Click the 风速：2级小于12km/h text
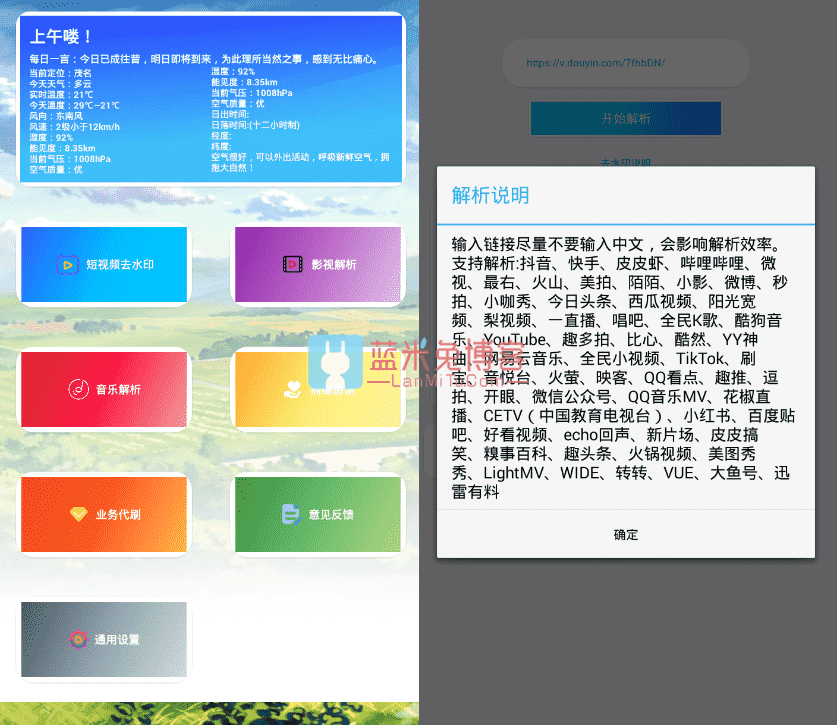837x725 pixels. 75,127
